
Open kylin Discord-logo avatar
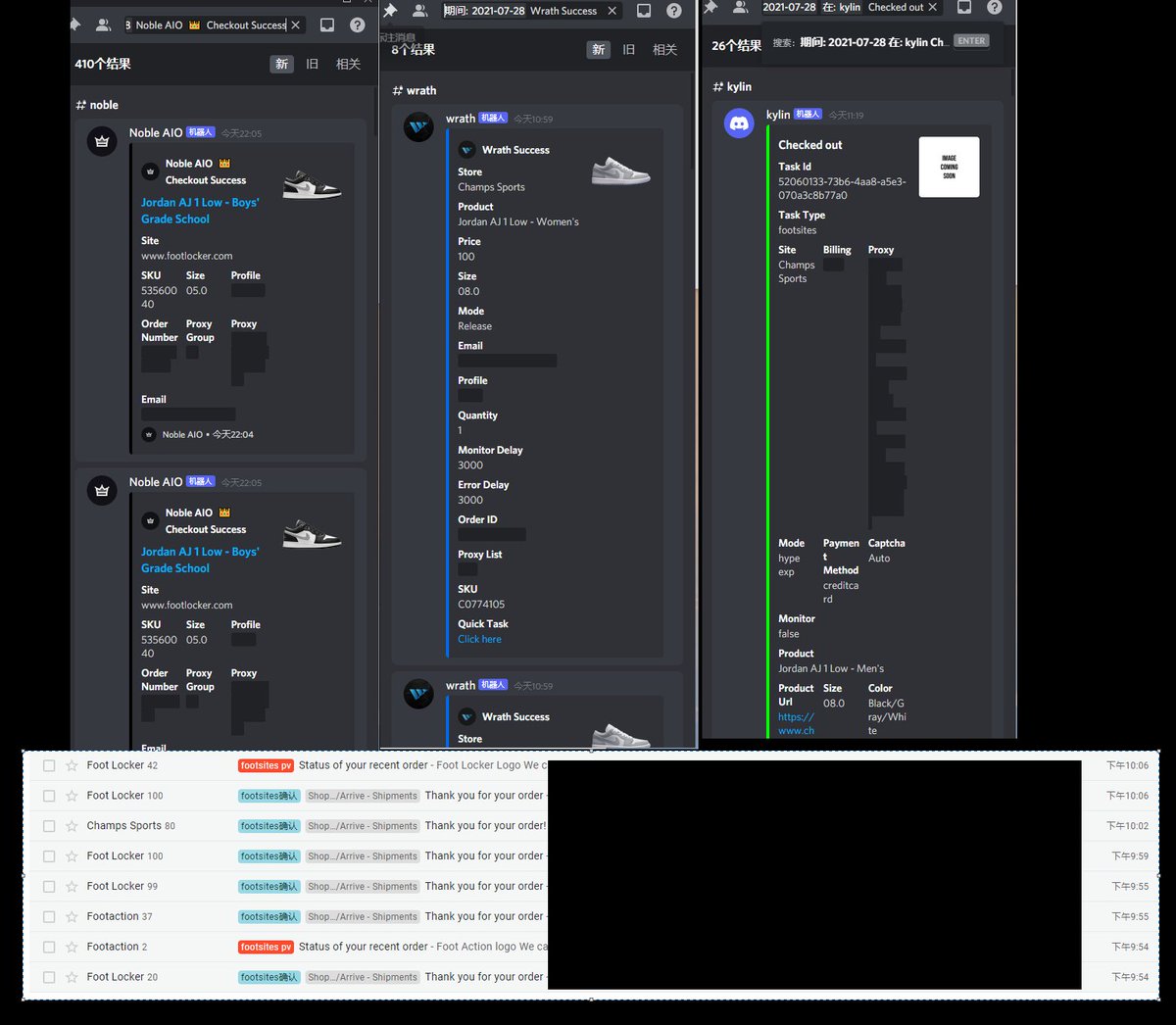(x=739, y=123)
